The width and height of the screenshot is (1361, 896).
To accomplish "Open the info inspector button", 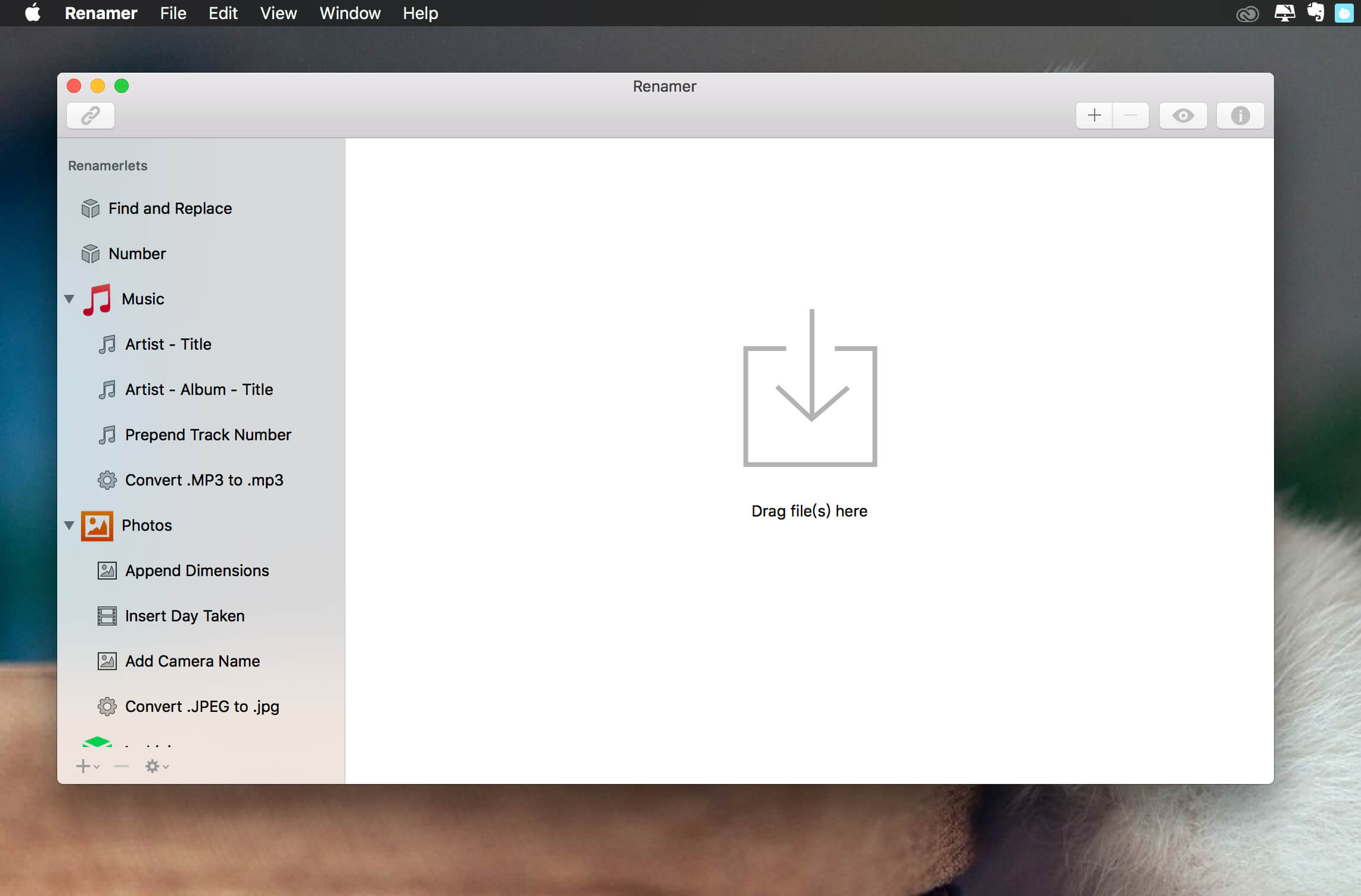I will [x=1241, y=116].
